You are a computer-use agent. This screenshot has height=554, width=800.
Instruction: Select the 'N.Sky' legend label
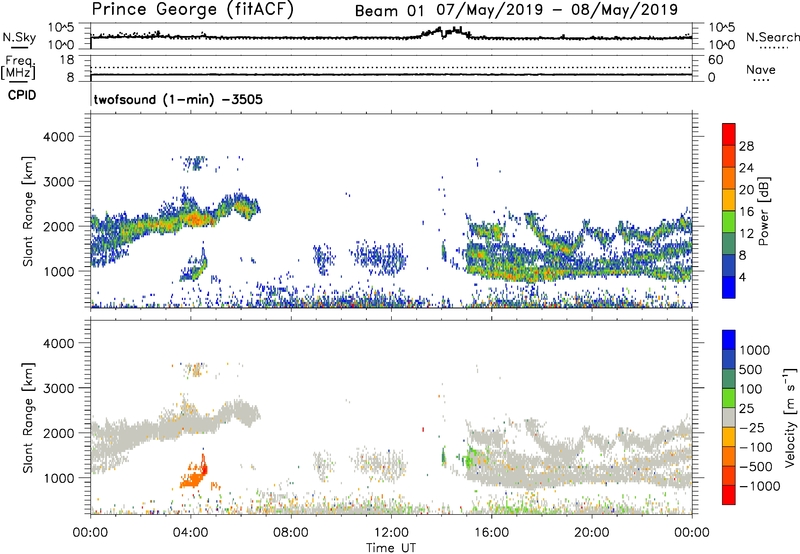(x=19, y=37)
